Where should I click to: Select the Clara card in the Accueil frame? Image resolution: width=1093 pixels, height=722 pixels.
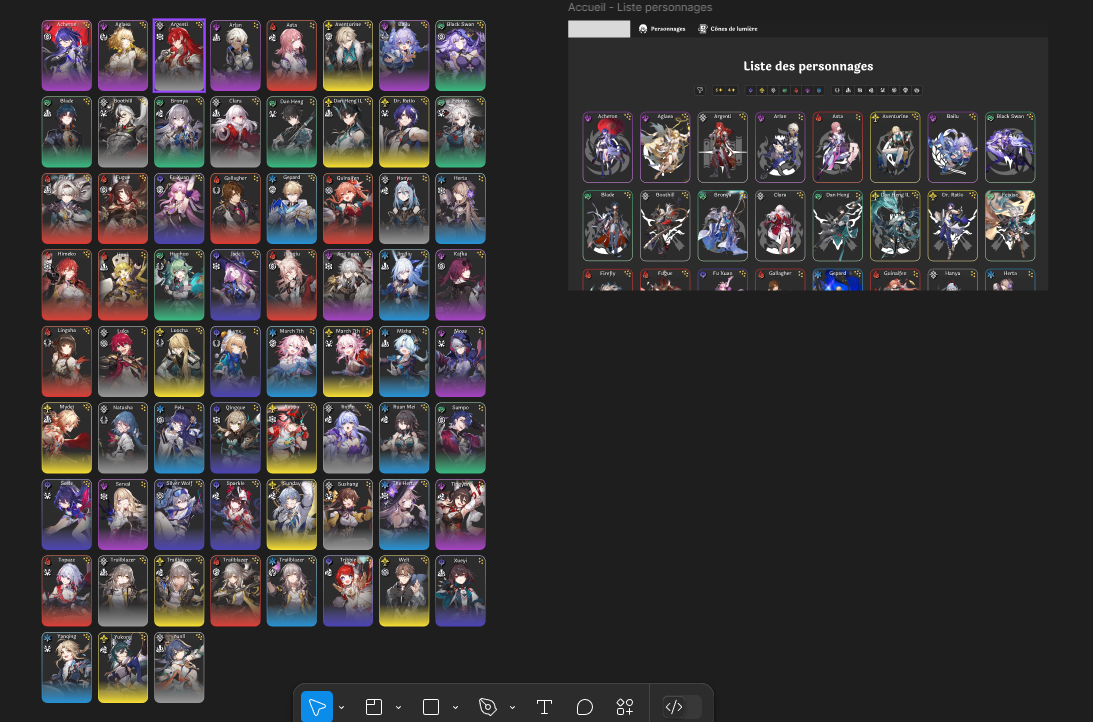click(779, 226)
